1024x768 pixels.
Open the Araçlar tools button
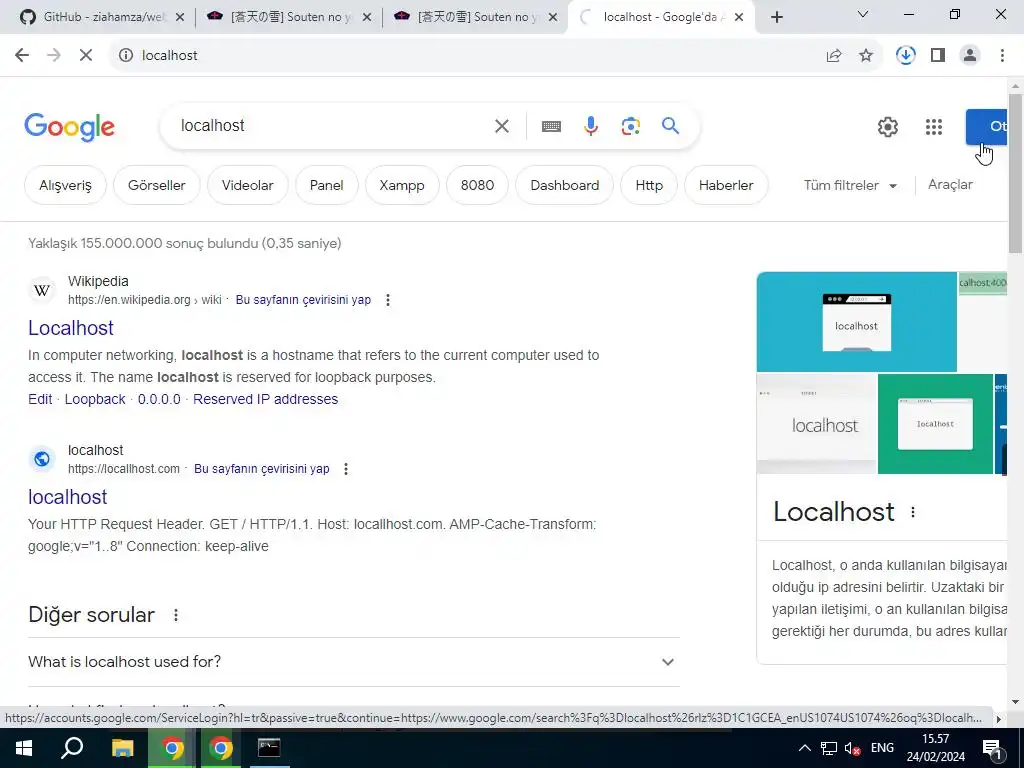(950, 185)
